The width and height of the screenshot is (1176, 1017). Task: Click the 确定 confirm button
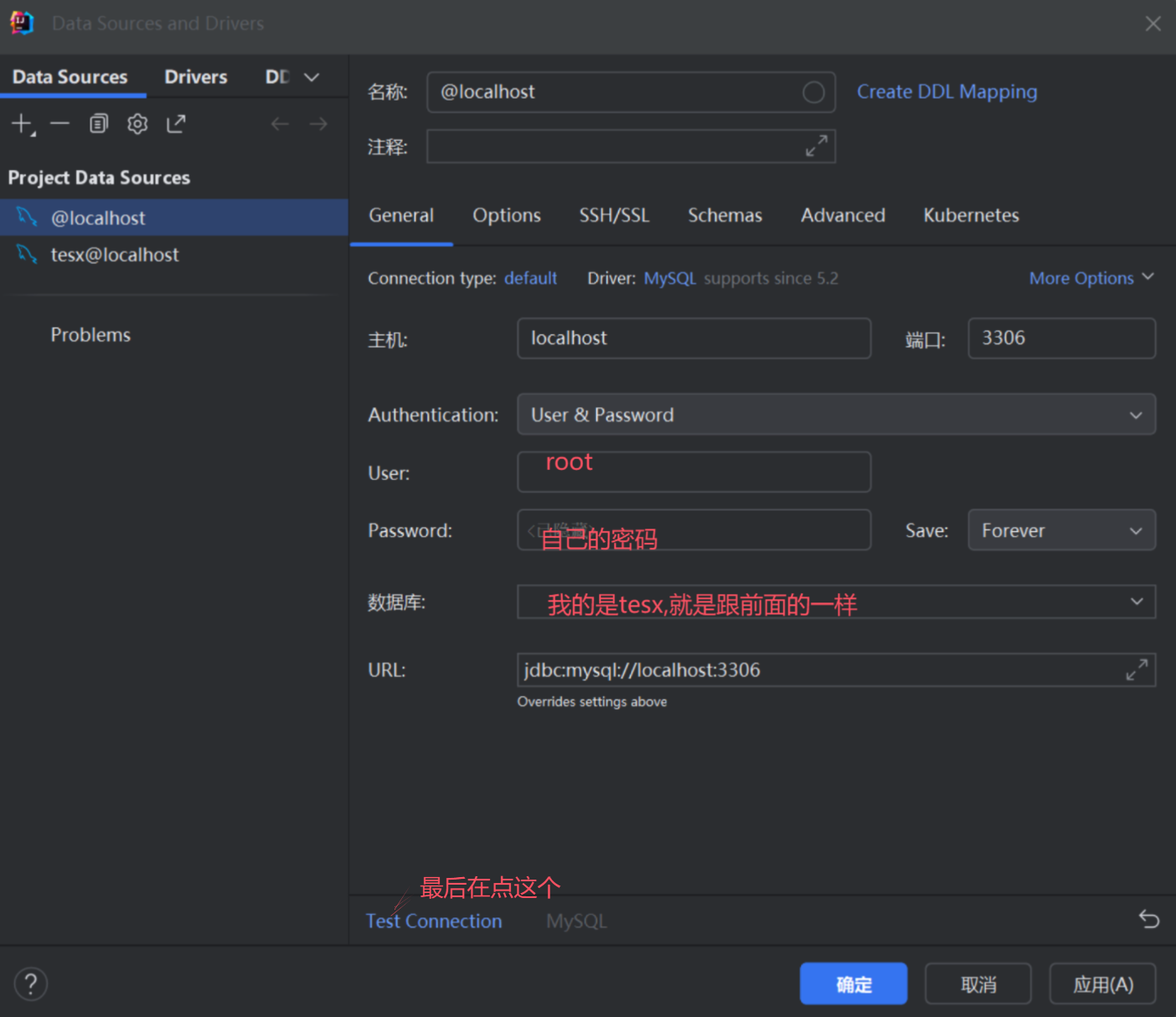(854, 983)
